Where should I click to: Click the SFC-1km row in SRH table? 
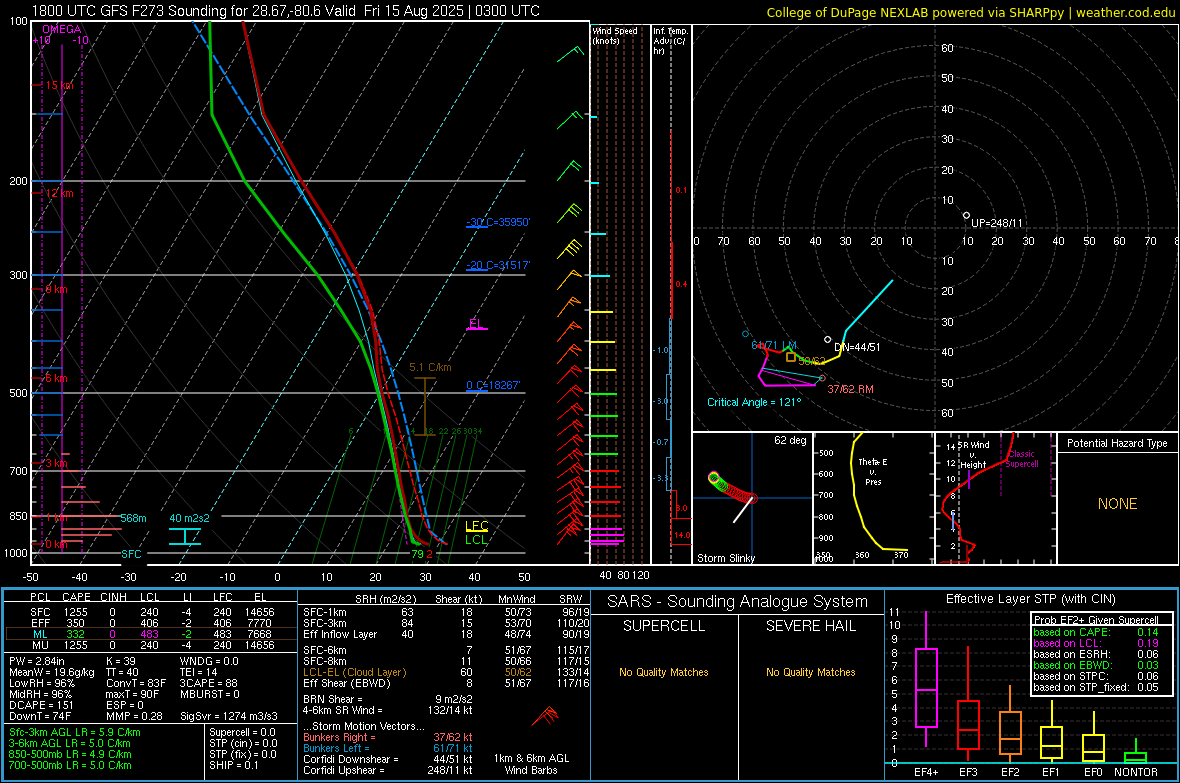tap(446, 612)
